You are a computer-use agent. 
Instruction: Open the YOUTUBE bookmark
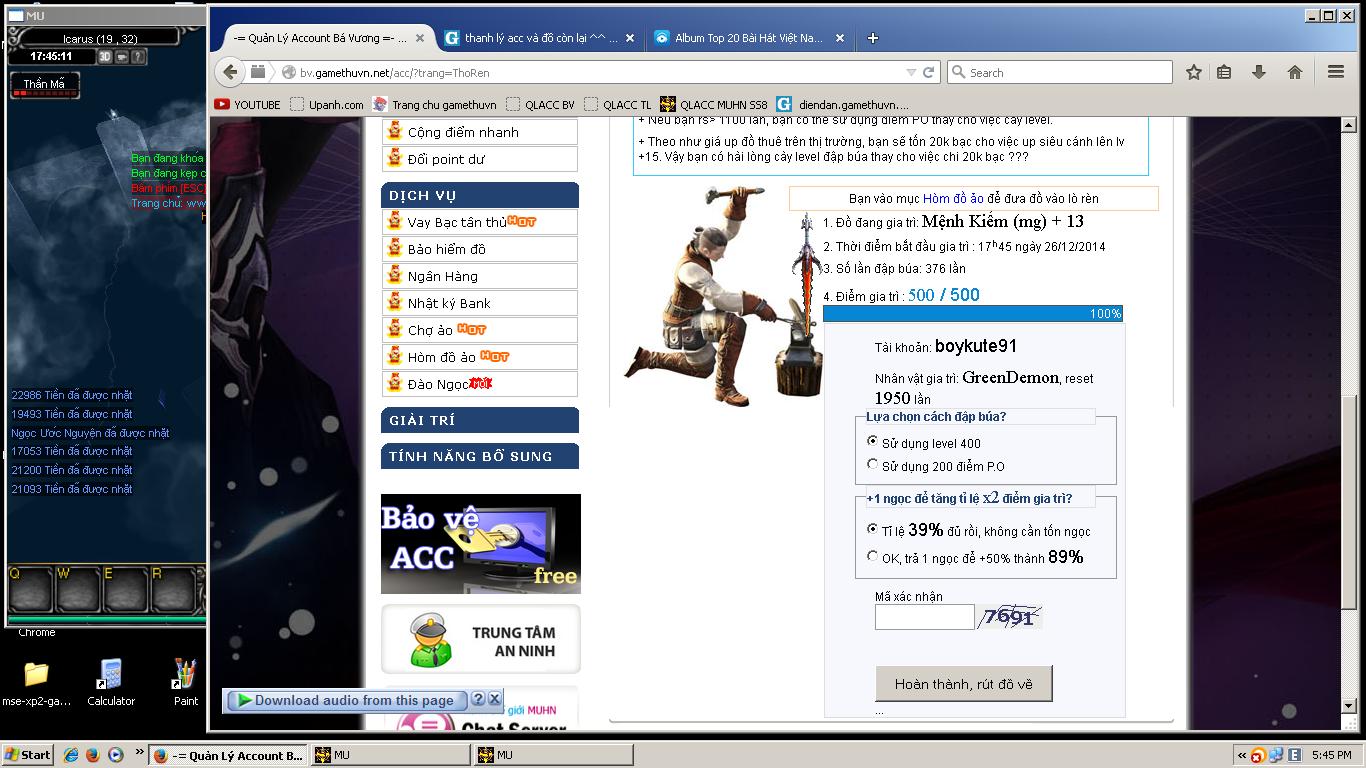[x=247, y=104]
